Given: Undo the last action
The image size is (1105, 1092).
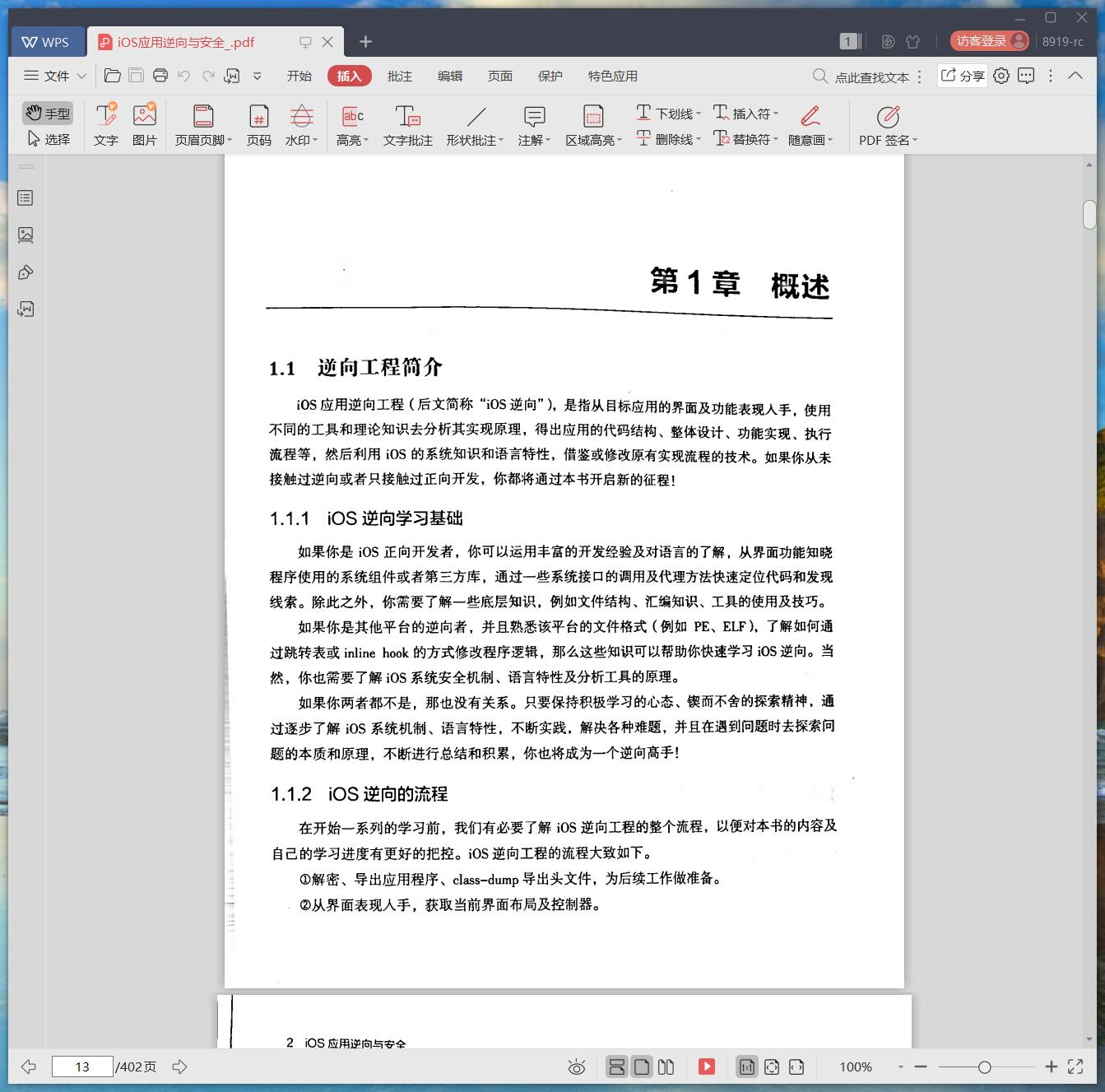Looking at the screenshot, I should pyautogui.click(x=184, y=76).
